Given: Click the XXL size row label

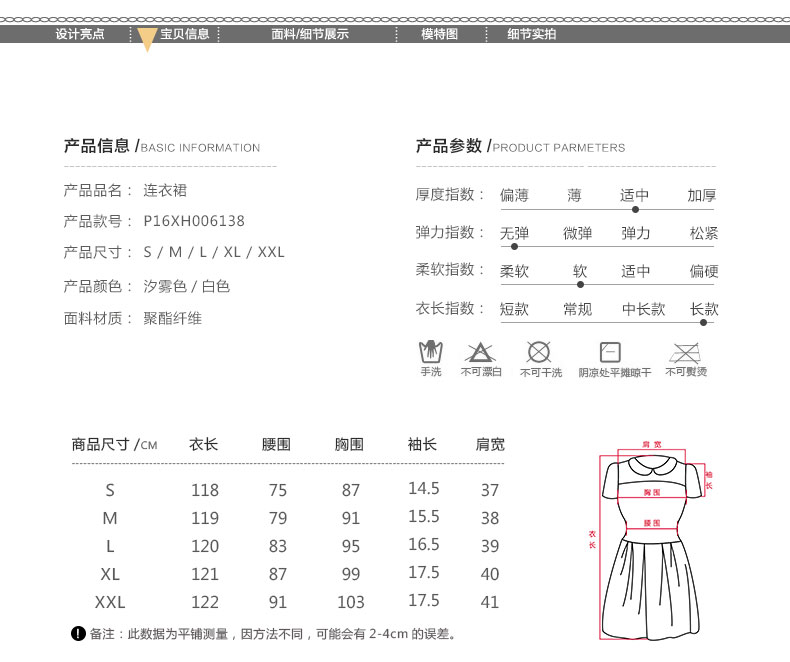Looking at the screenshot, I should point(110,602).
